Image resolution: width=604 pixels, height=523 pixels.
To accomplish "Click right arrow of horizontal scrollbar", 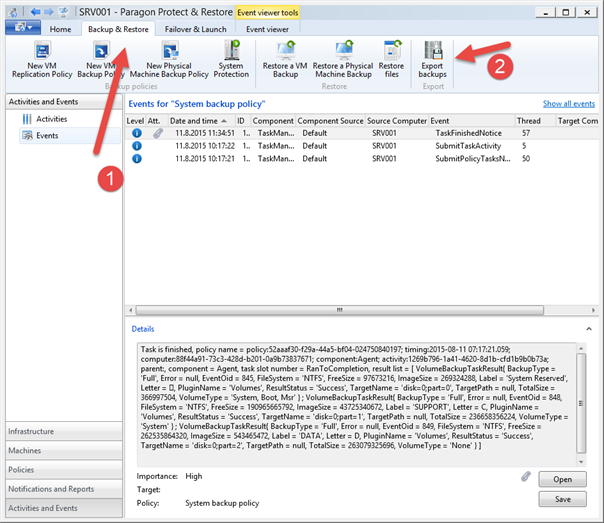I will [x=593, y=310].
